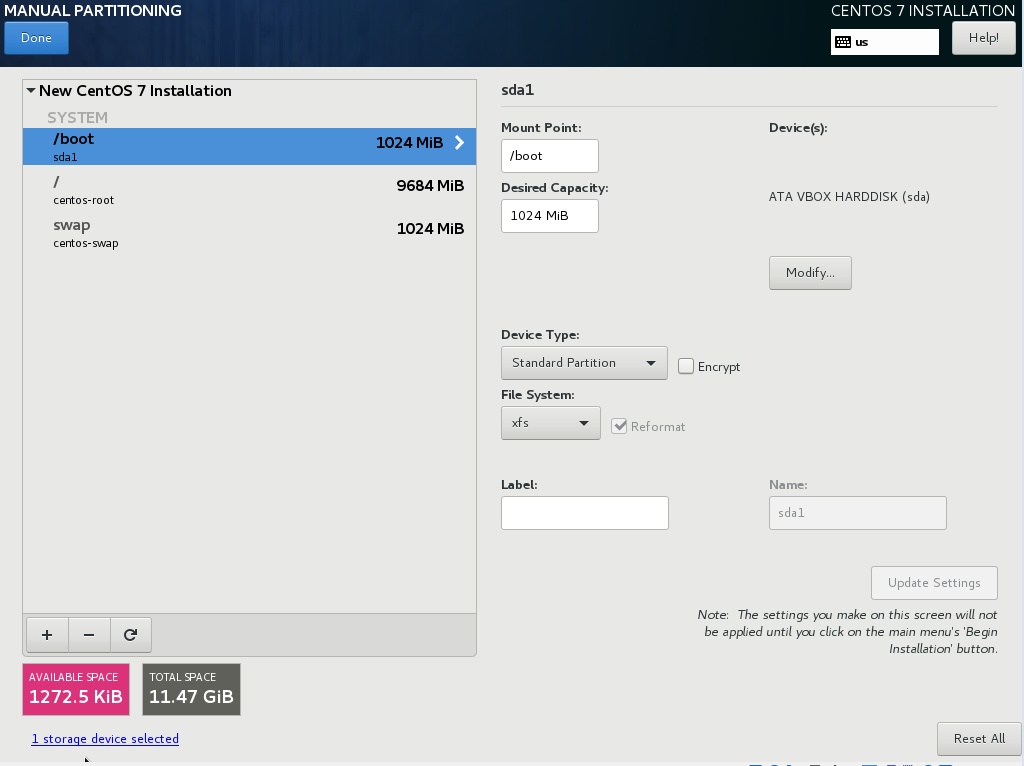This screenshot has width=1024, height=766.
Task: Click the plus icon to add mount point
Action: pyautogui.click(x=46, y=634)
